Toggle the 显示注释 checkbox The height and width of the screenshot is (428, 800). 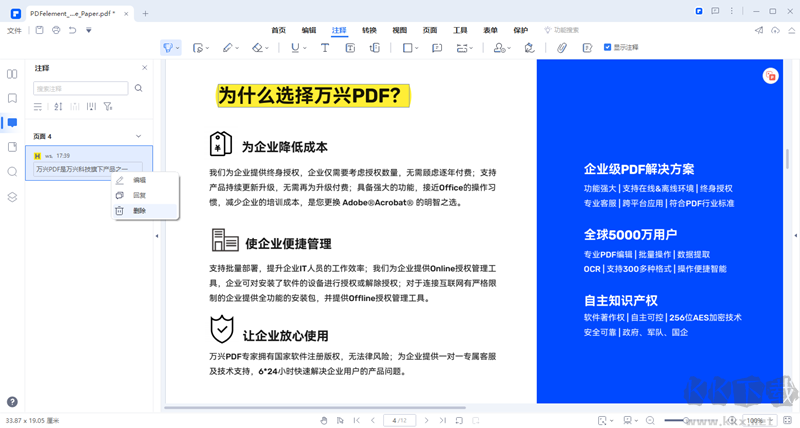point(608,48)
